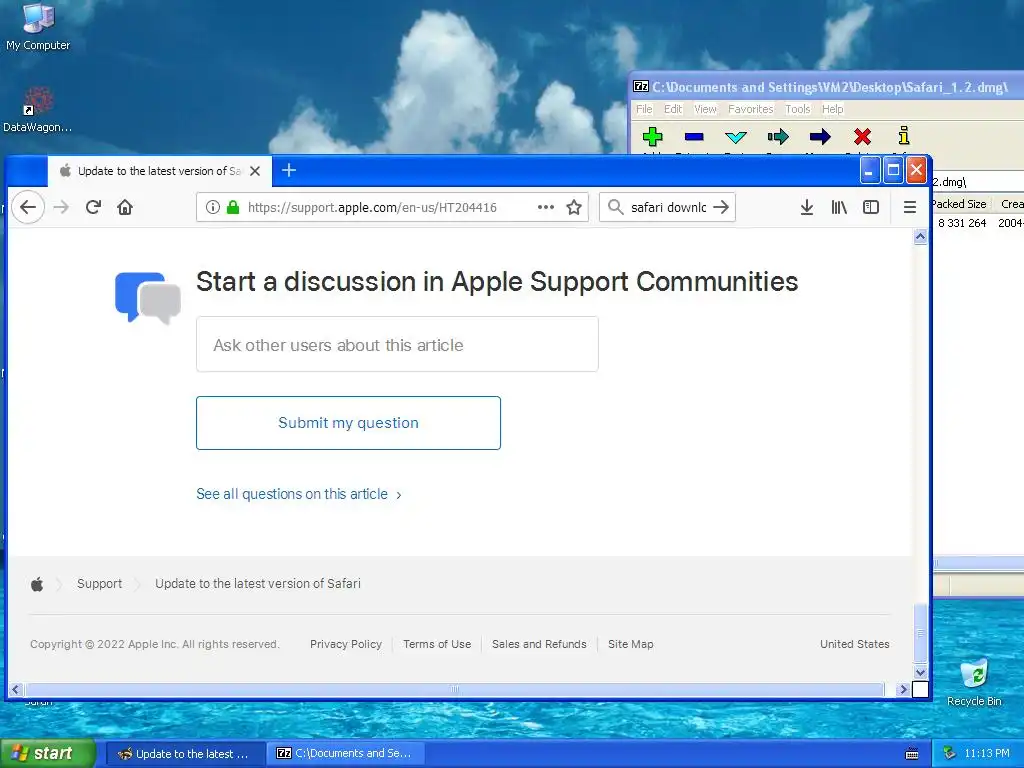Reload the Apple support page
This screenshot has height=768, width=1024.
tap(93, 207)
